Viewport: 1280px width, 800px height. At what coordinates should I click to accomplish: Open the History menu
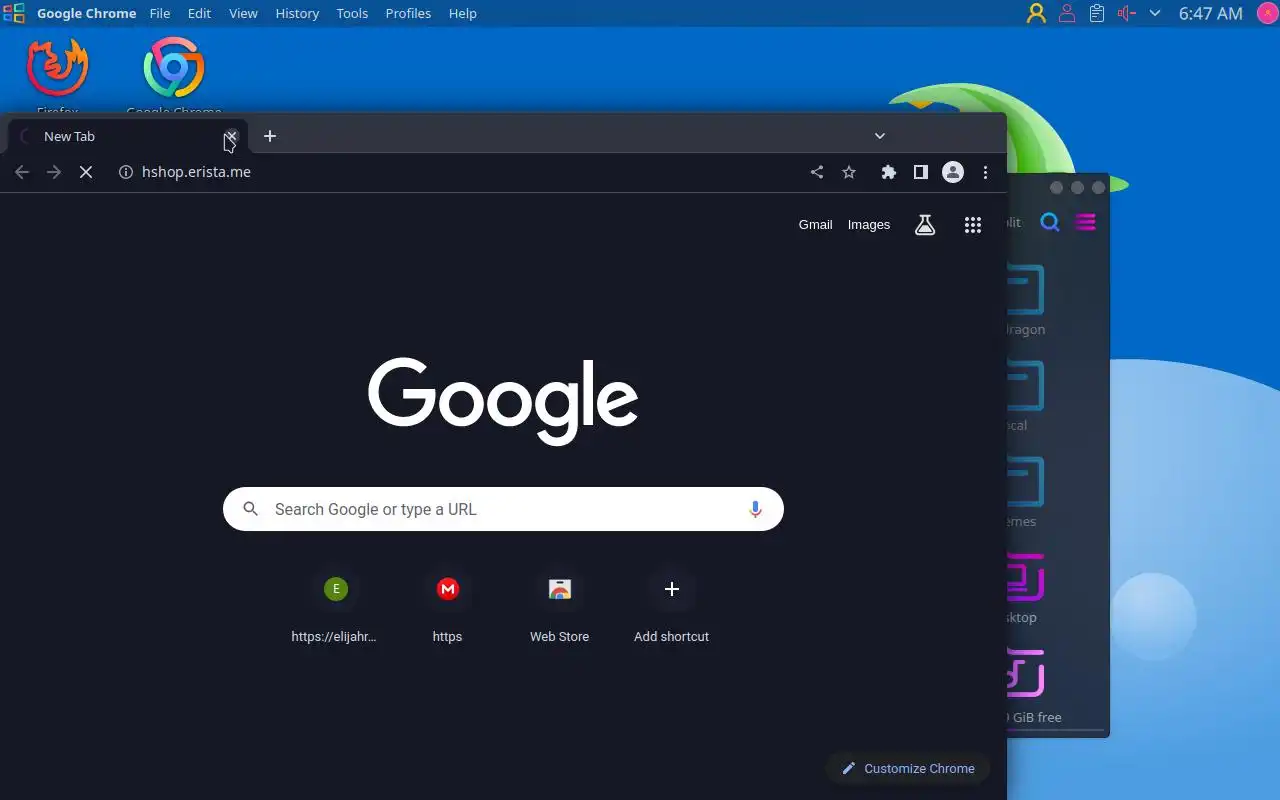click(297, 13)
